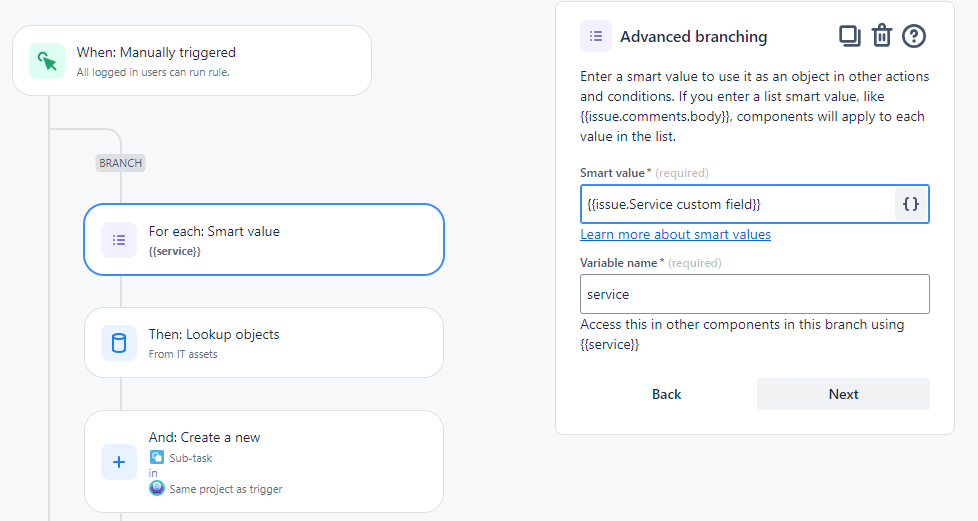Click the Sub-task issue type icon
This screenshot has width=978, height=521.
[x=156, y=457]
